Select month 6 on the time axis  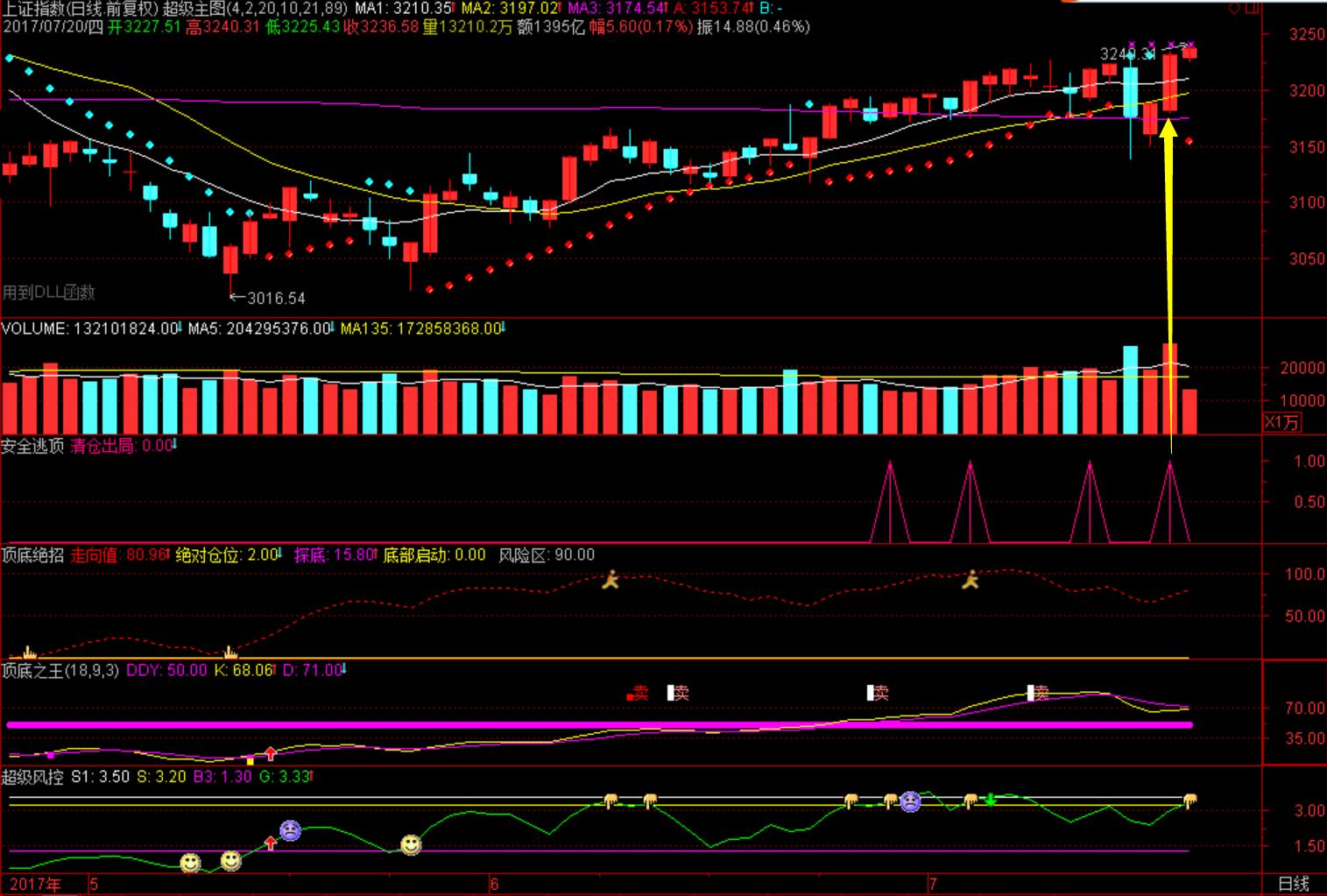pyautogui.click(x=494, y=884)
